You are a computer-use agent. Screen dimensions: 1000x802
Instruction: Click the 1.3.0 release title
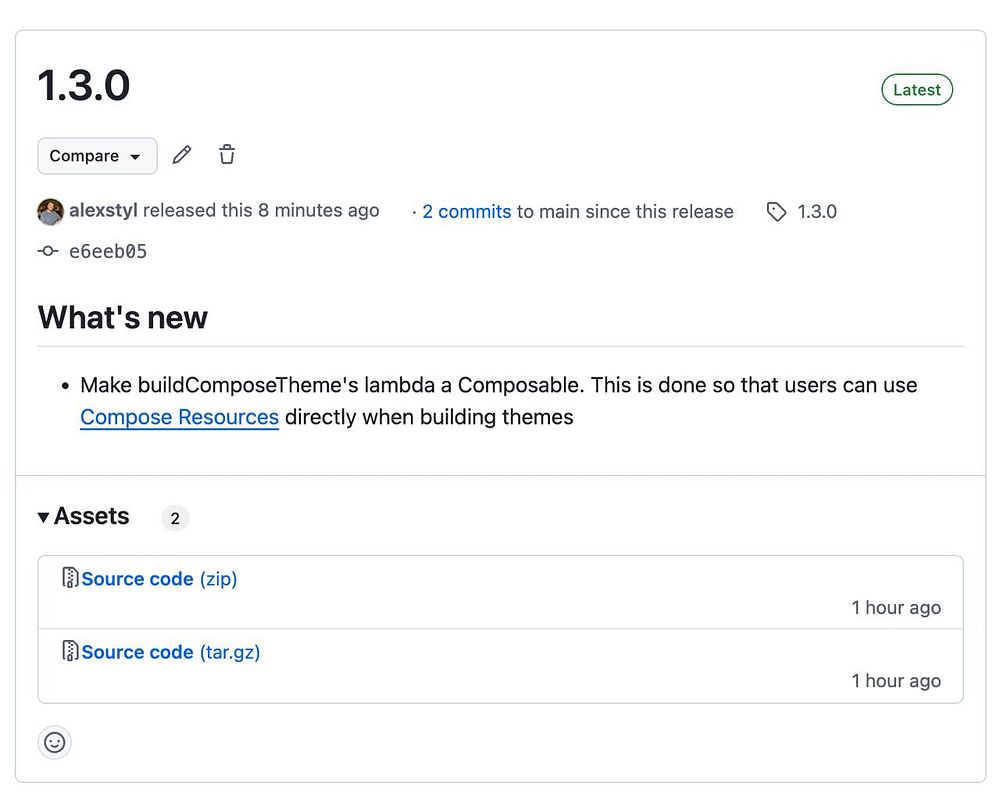(84, 86)
